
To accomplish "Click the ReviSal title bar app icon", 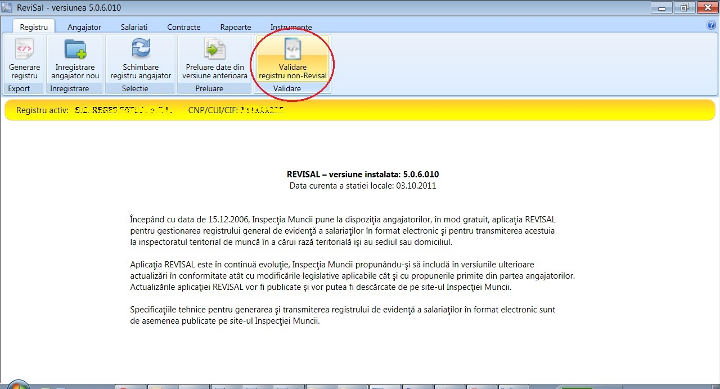I will click(7, 8).
